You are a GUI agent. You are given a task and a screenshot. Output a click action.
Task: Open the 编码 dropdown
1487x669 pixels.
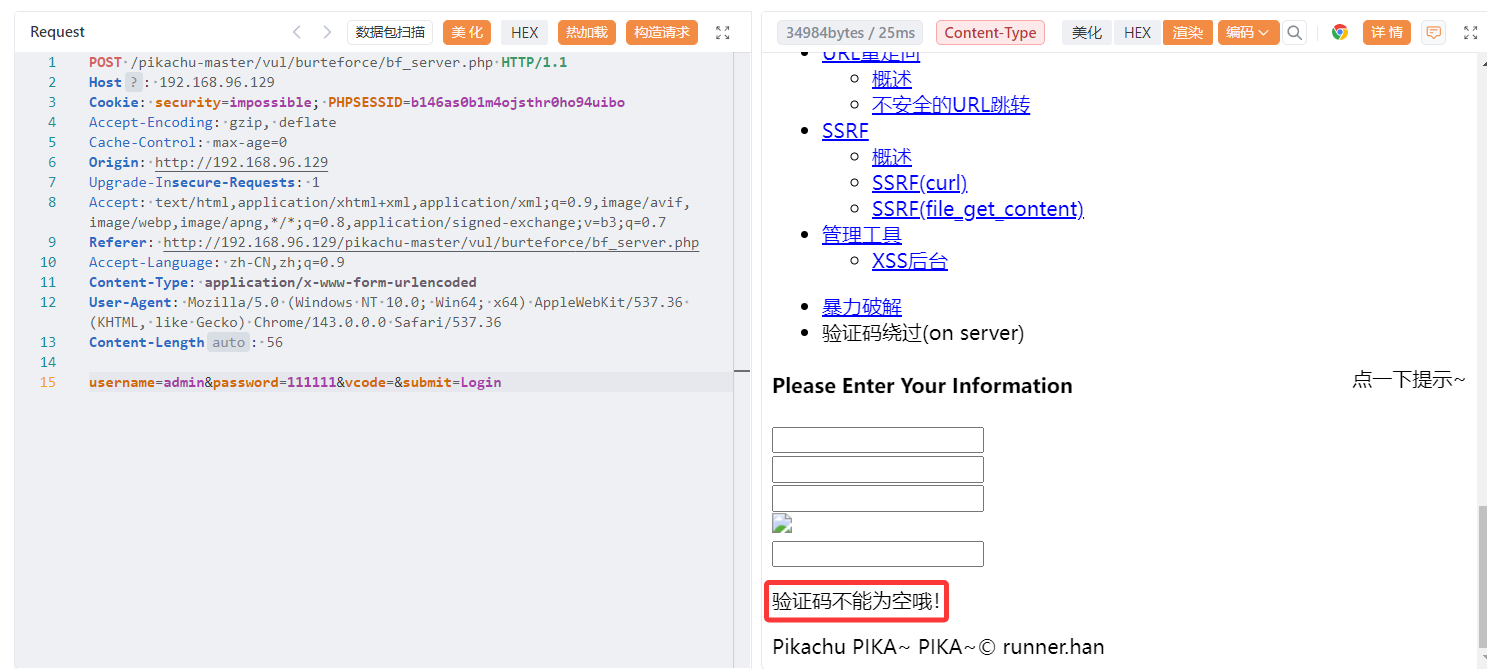click(1248, 32)
